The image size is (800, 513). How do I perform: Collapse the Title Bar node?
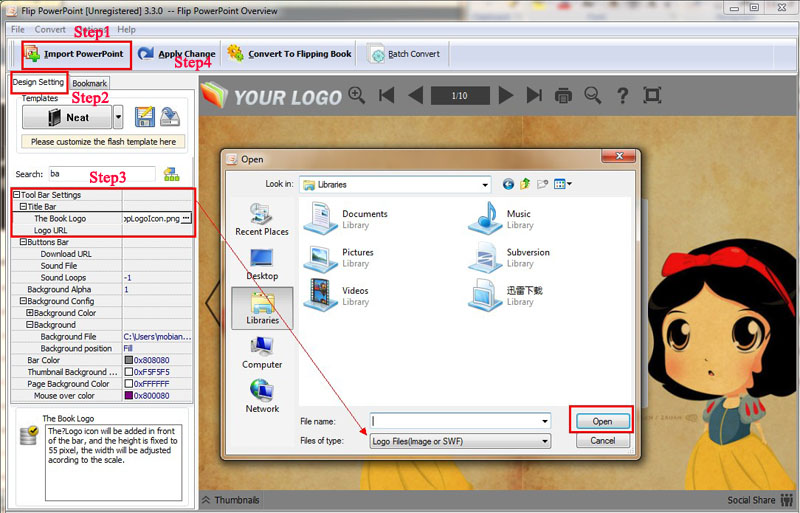(x=23, y=207)
